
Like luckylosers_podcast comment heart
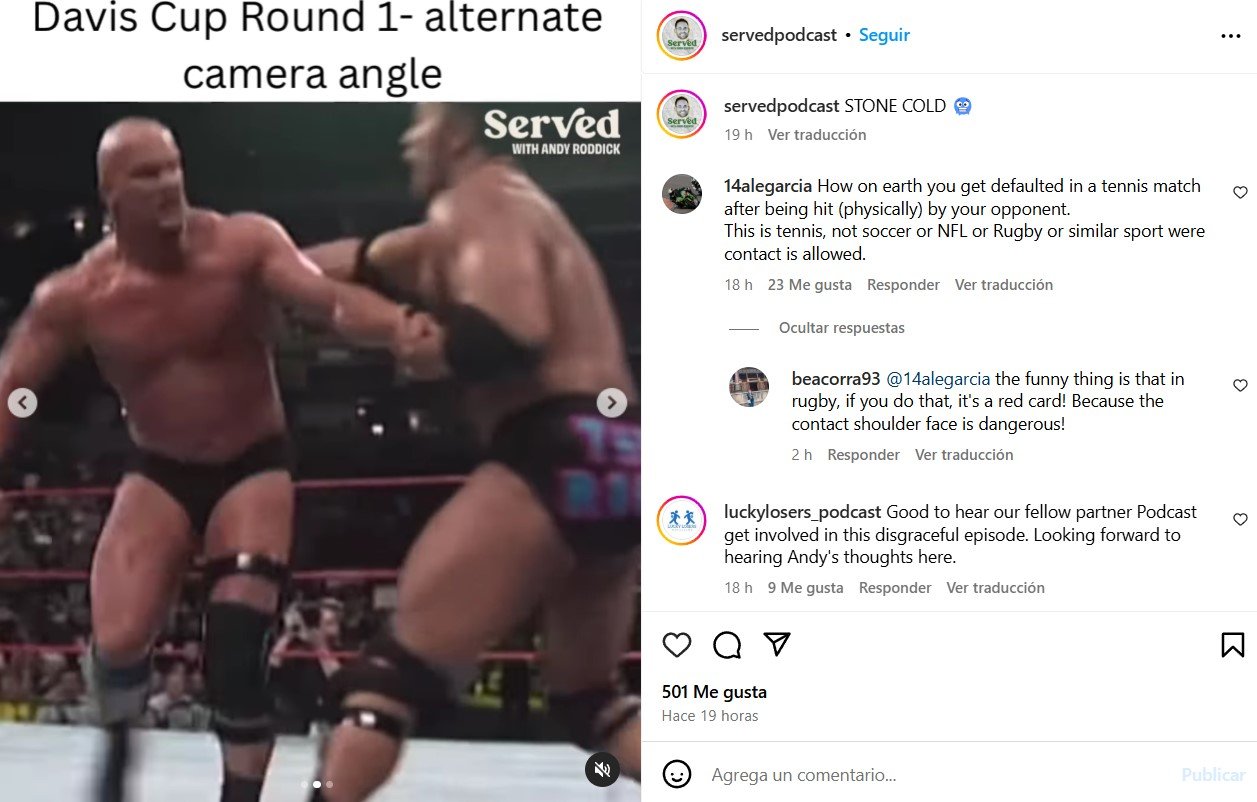[x=1240, y=519]
